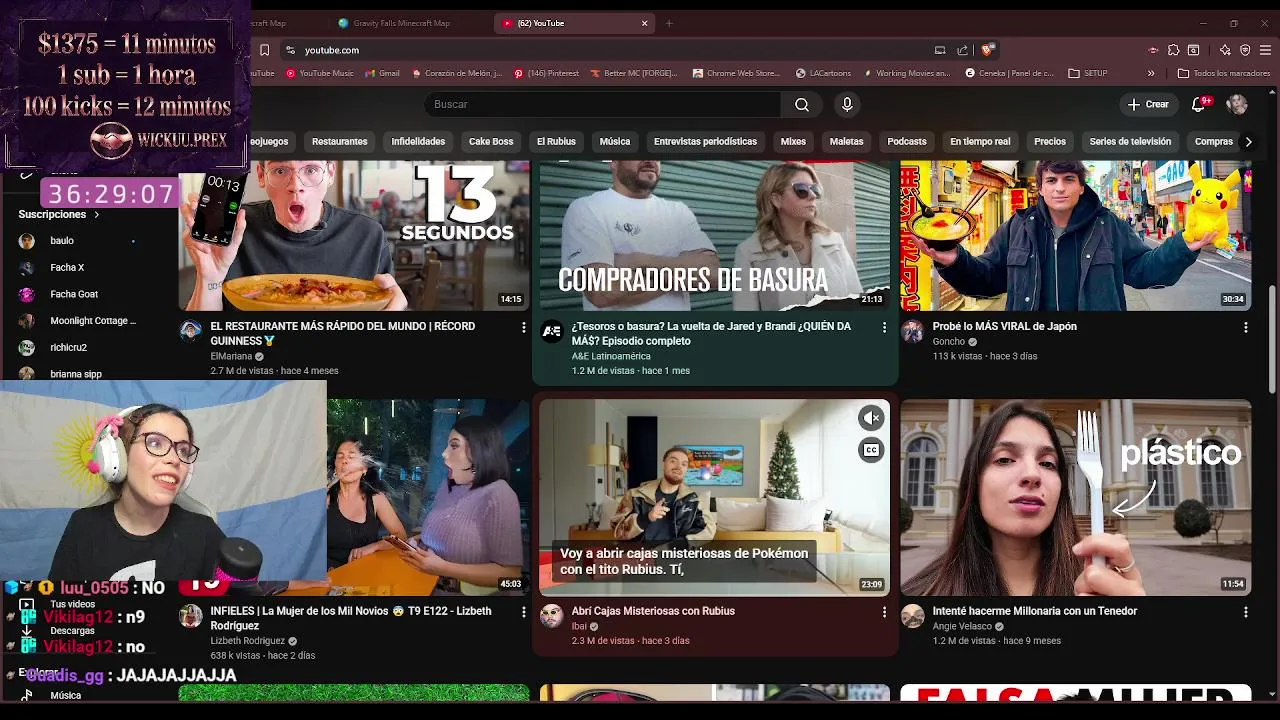Click the Brave Shields lion icon

tap(988, 50)
